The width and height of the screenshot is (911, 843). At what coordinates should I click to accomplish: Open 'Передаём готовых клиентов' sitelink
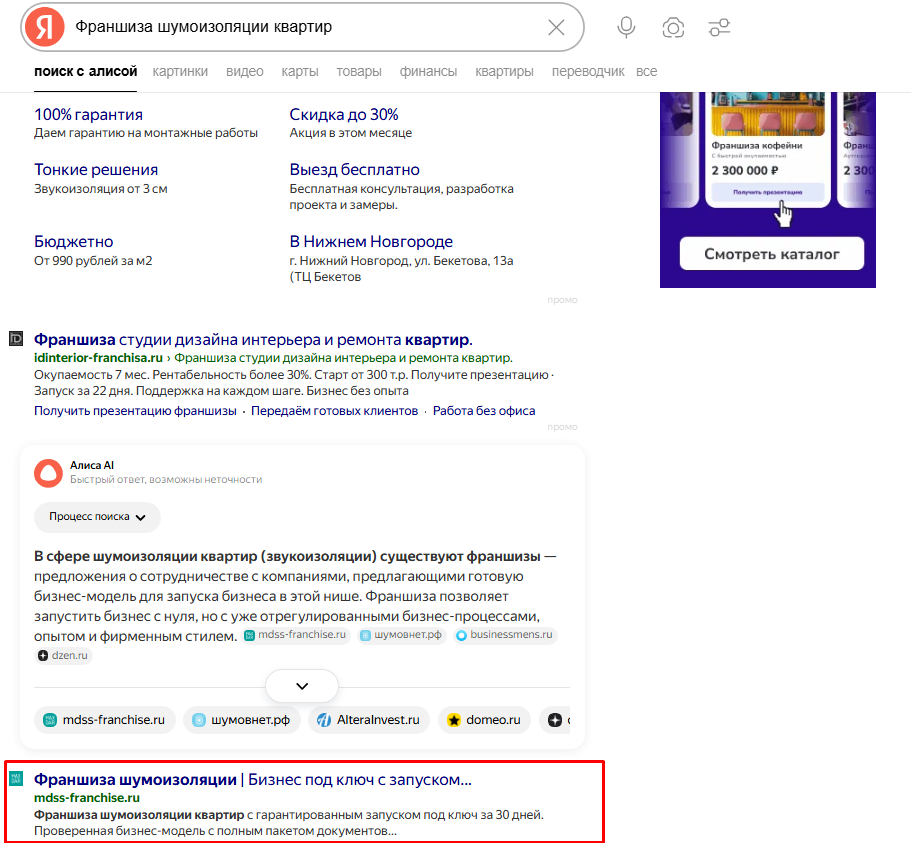(335, 411)
